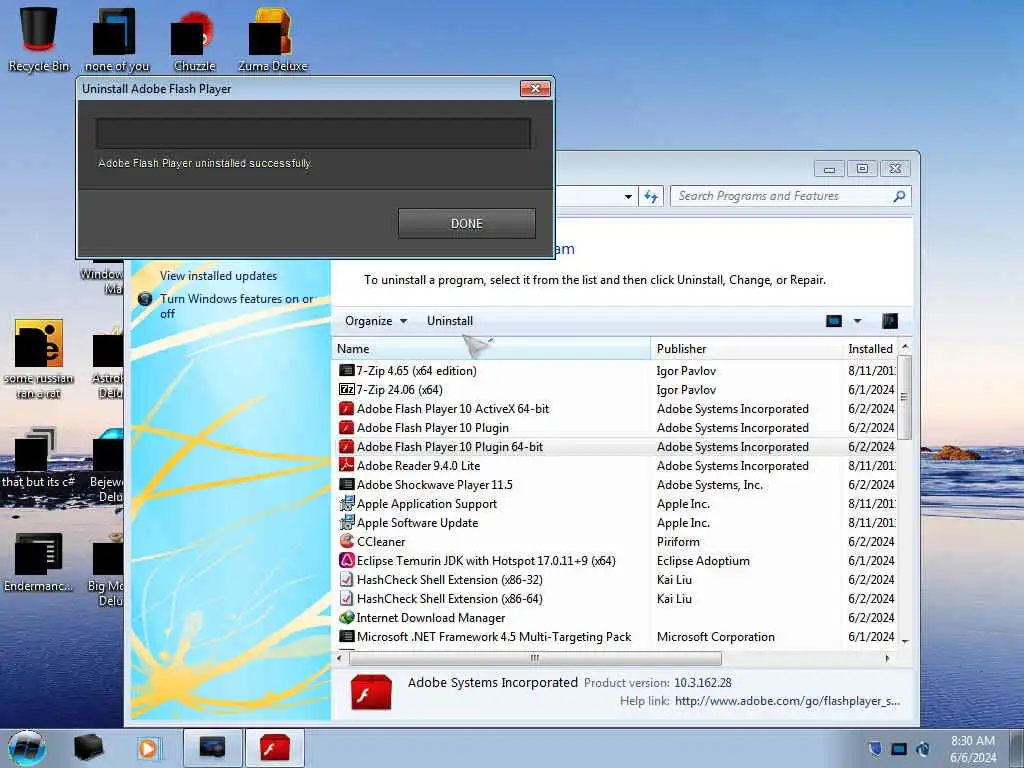The height and width of the screenshot is (768, 1024).
Task: Click the vertical scrollbar up arrow
Action: 905,347
